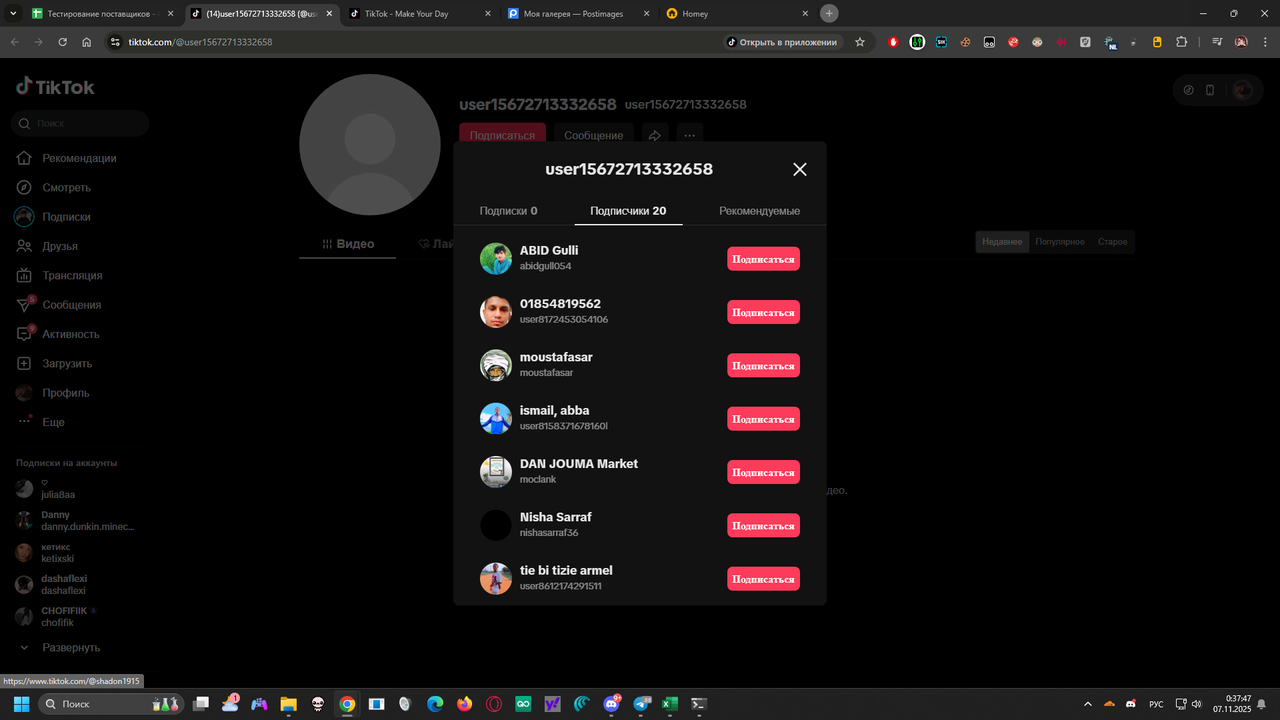Open moustafasar's avatar thumbnail
Viewport: 1280px width, 720px height.
pos(496,365)
